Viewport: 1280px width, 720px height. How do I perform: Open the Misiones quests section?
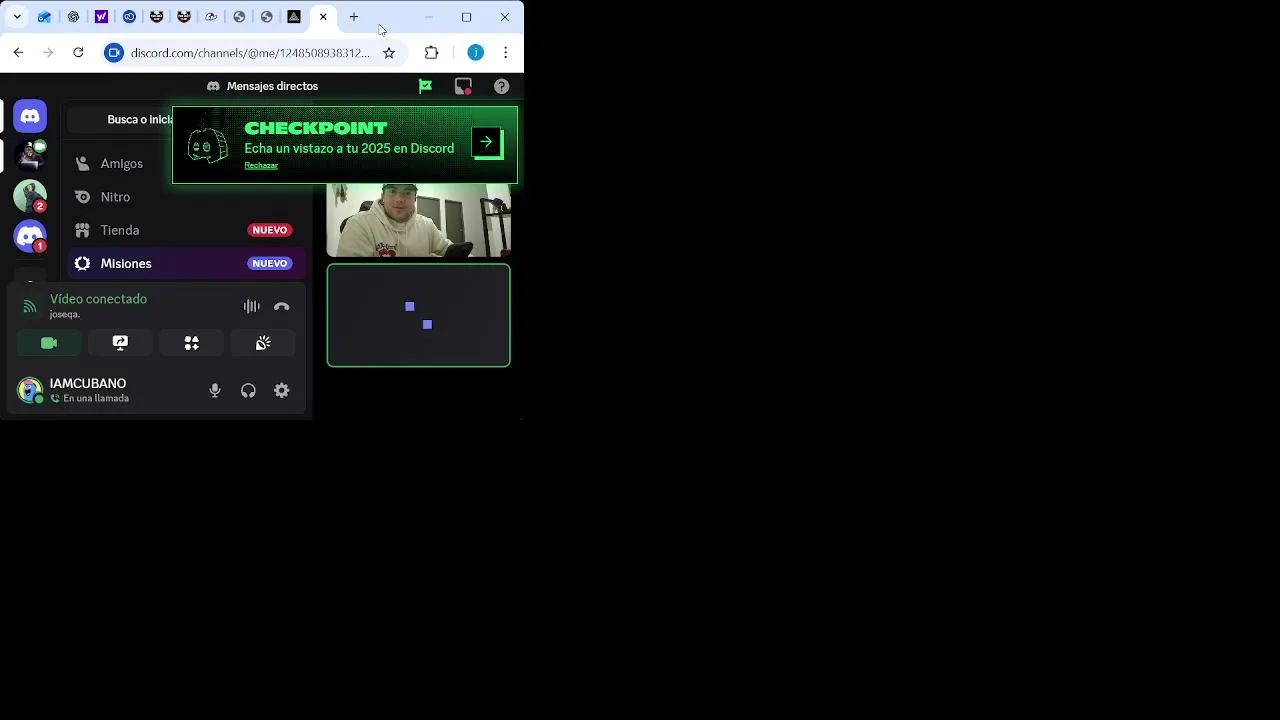pos(186,263)
